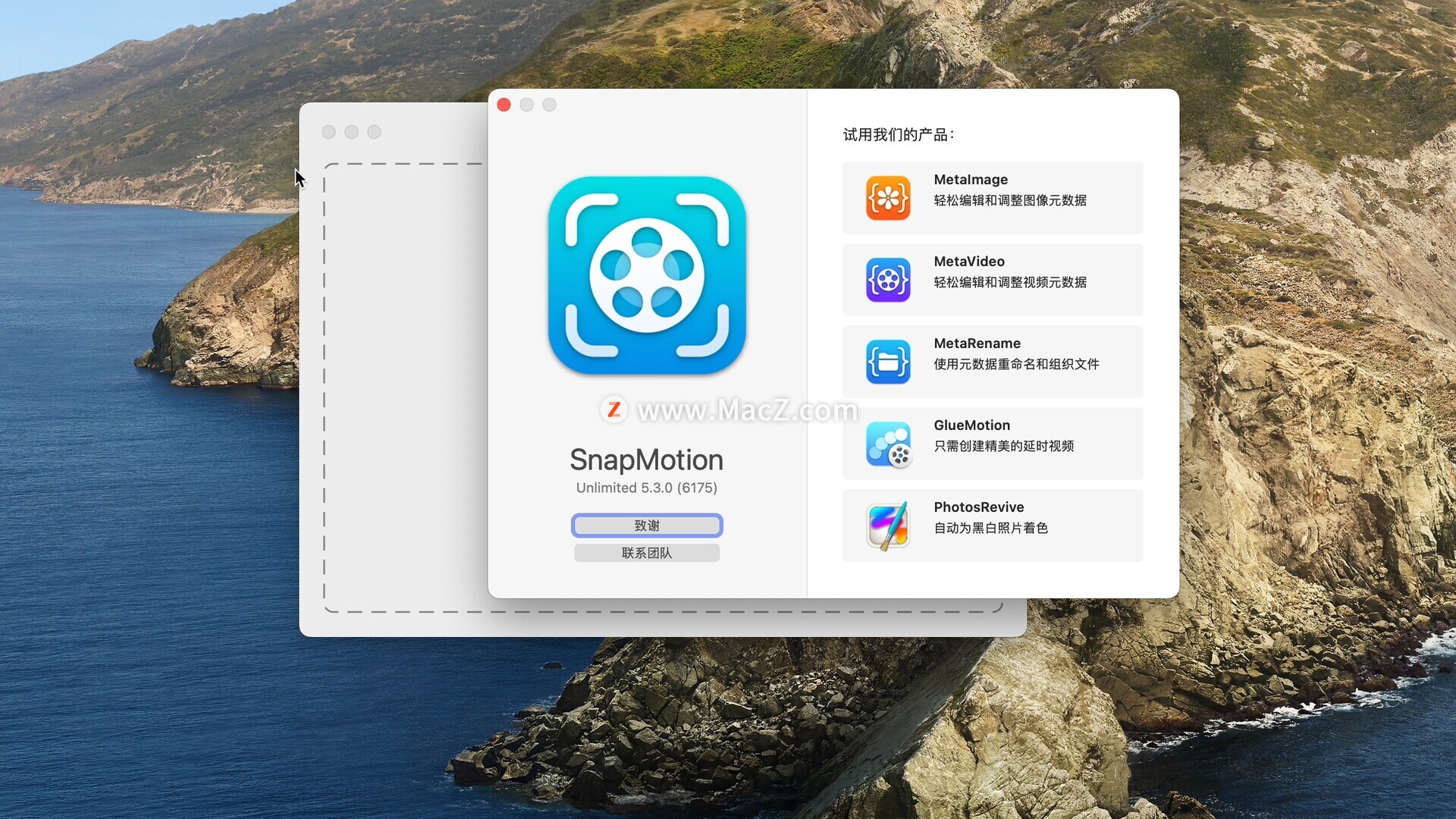Click the red Z MacZ watermark logo

click(613, 409)
